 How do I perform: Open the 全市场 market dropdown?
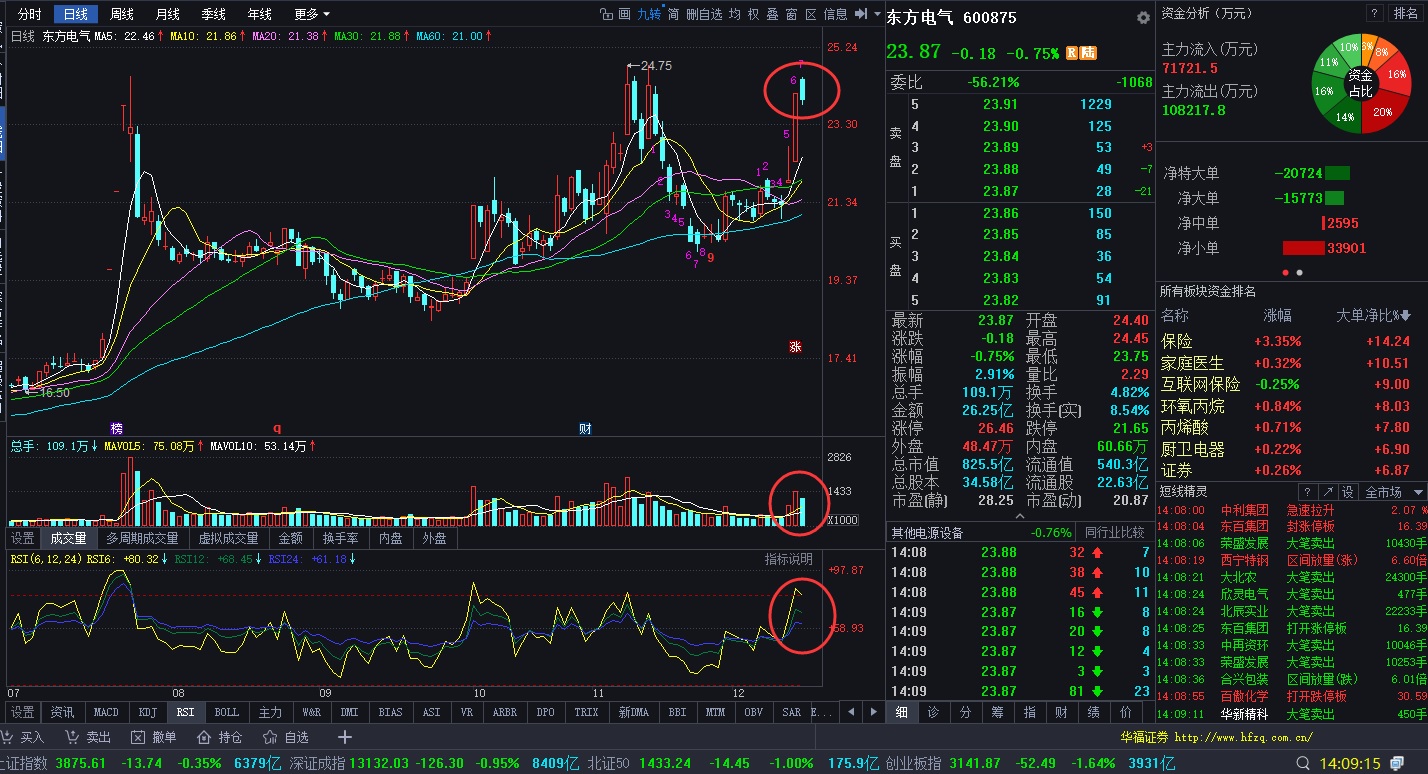(x=1391, y=492)
